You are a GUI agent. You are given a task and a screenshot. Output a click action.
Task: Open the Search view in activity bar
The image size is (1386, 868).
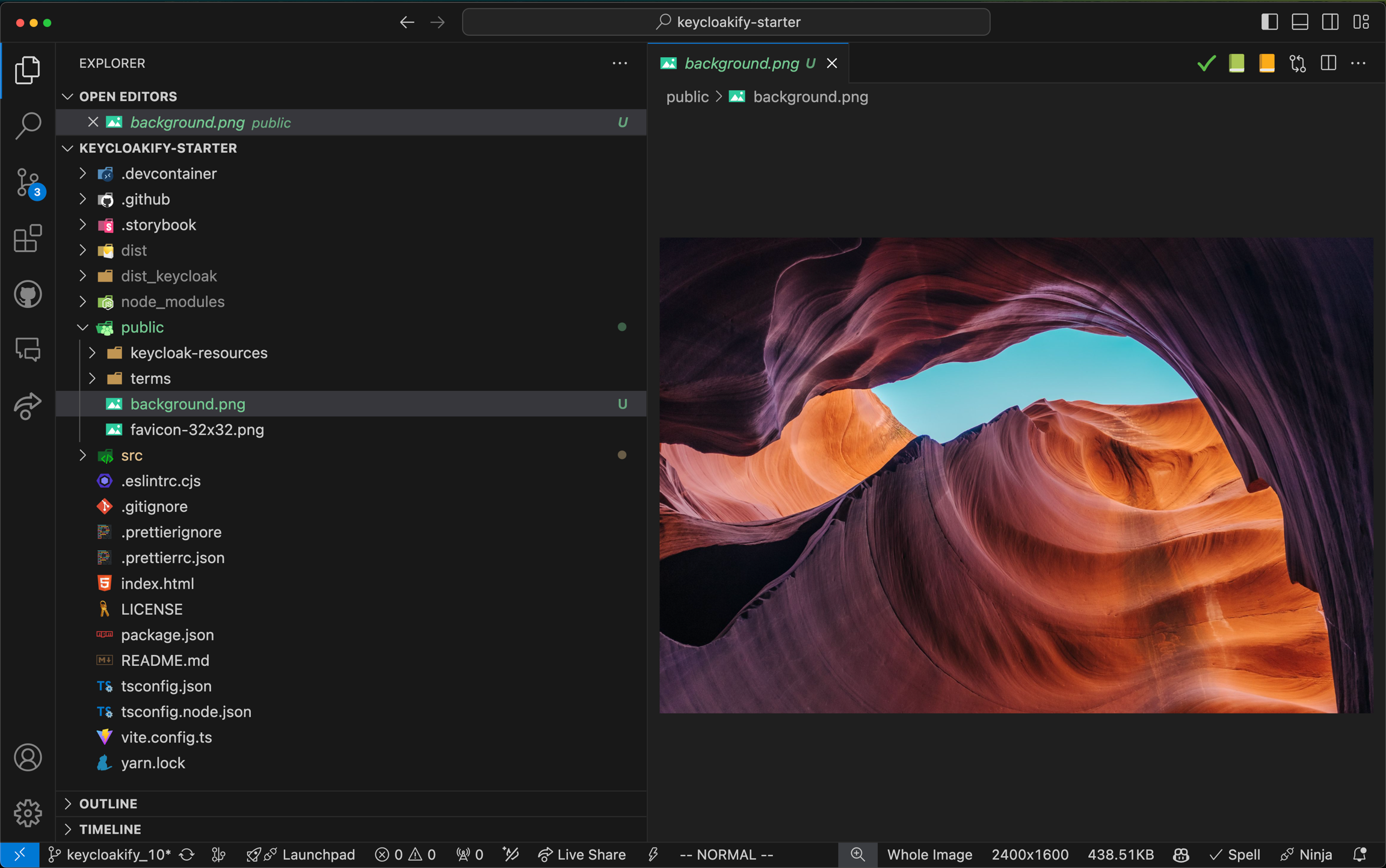pos(28,126)
